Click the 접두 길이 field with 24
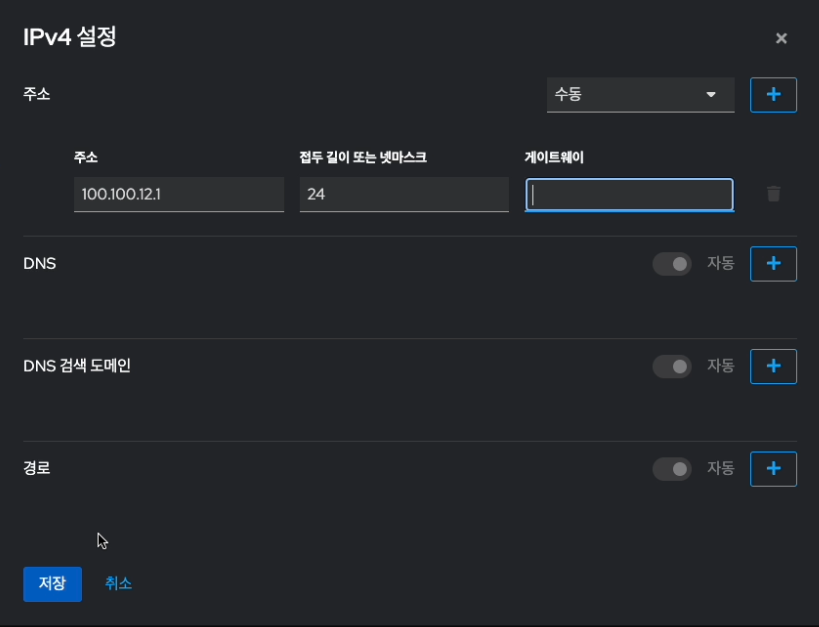 (403, 194)
